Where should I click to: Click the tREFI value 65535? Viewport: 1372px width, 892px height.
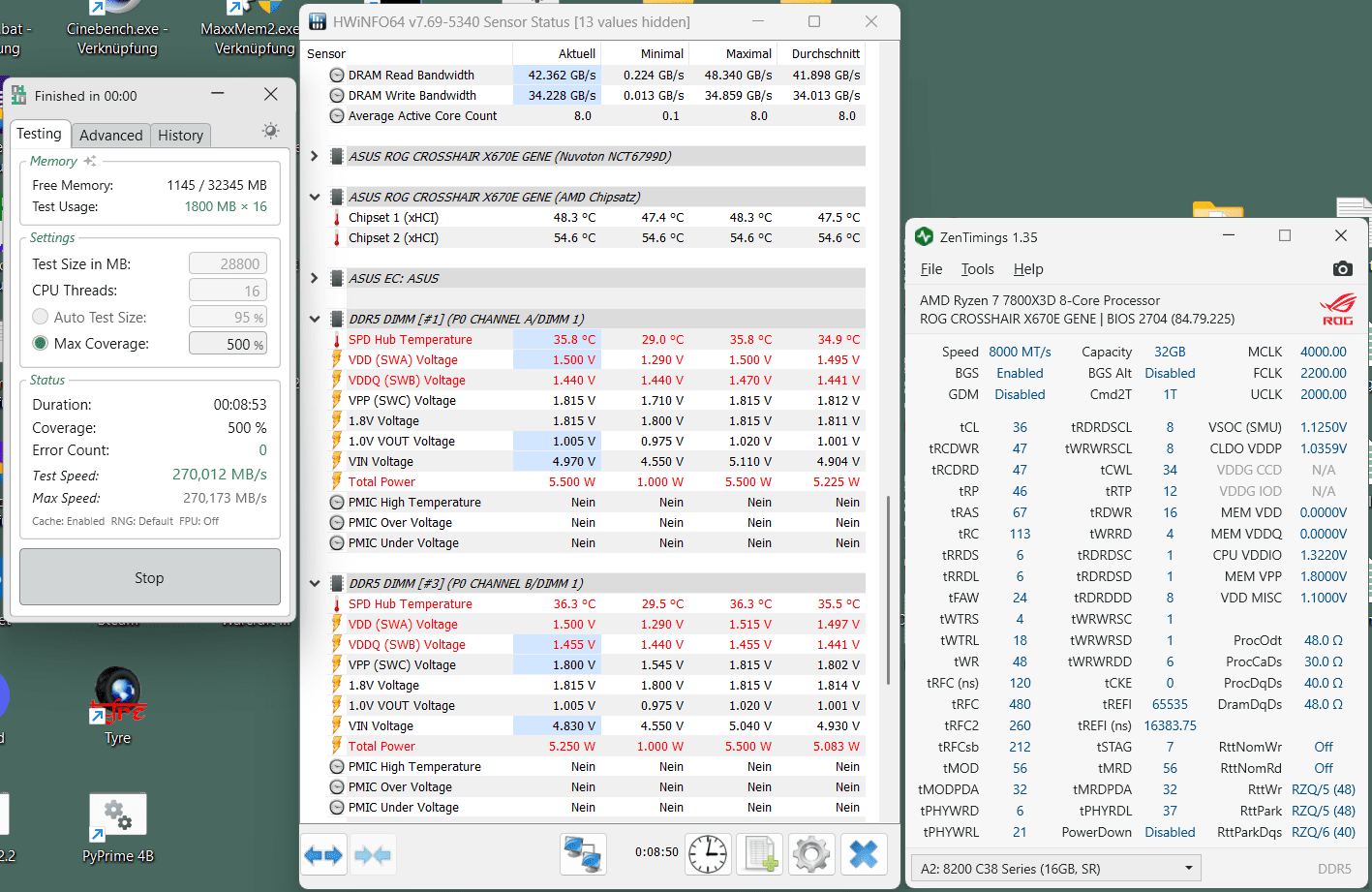[x=1170, y=704]
